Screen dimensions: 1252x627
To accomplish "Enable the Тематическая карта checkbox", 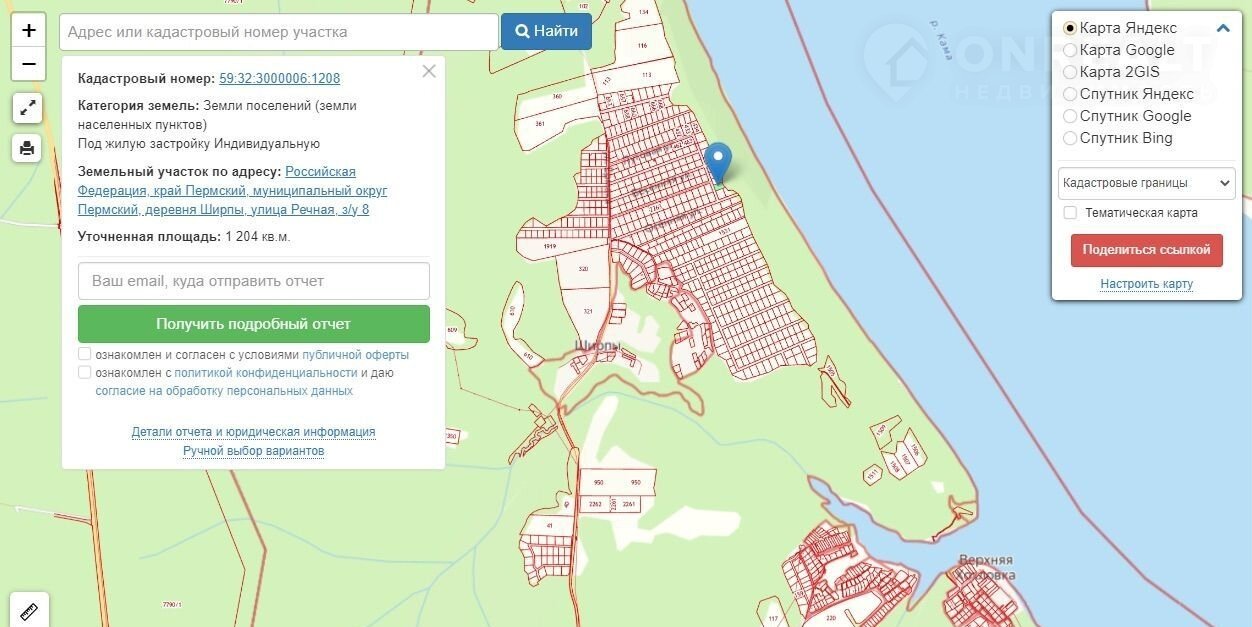I will tap(1070, 213).
